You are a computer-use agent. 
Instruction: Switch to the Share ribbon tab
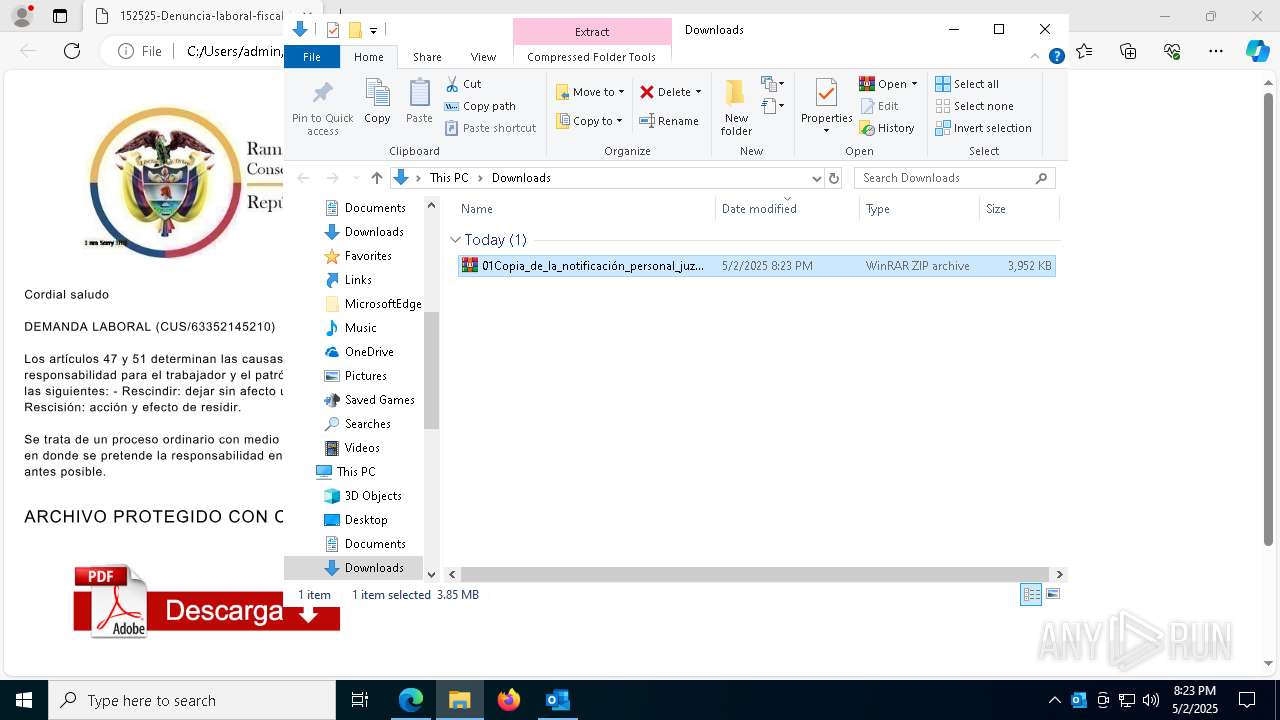pos(427,57)
